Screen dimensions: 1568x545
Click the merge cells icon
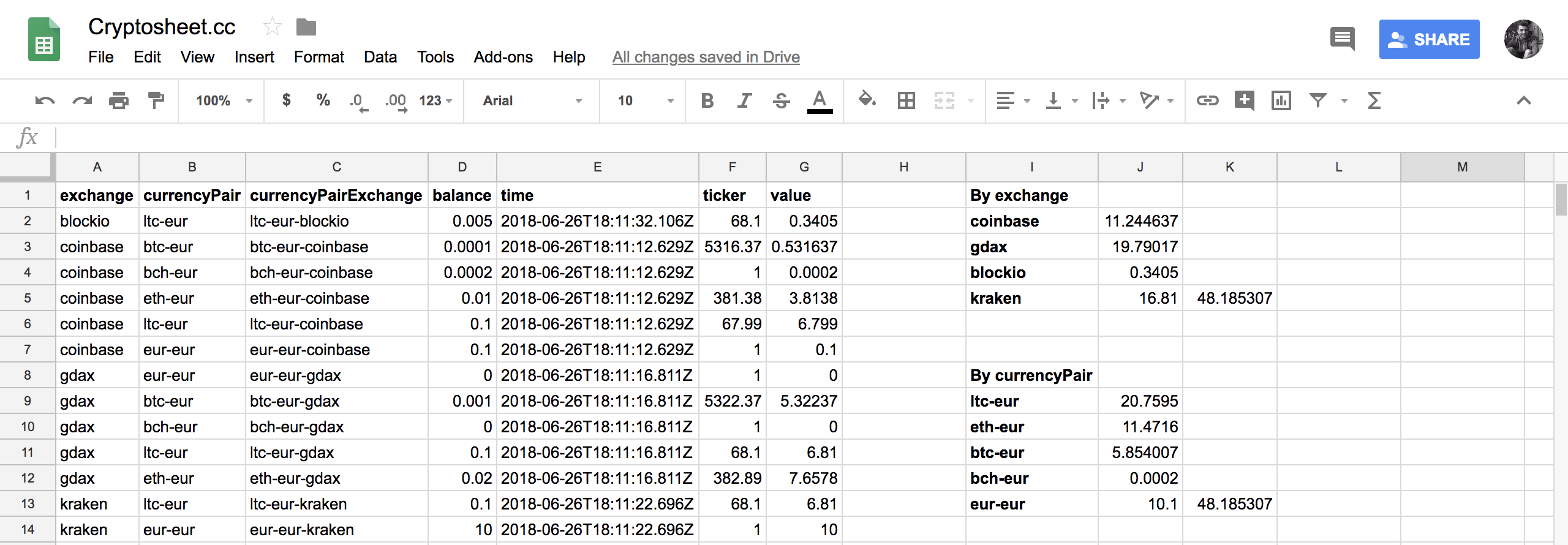coord(944,100)
